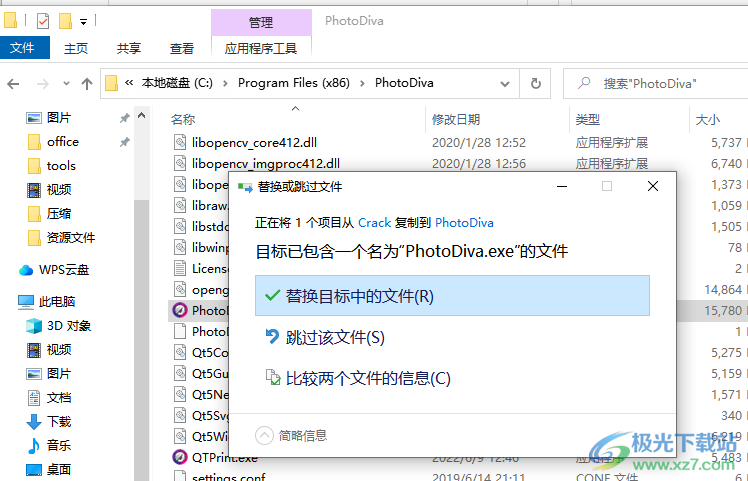This screenshot has width=748, height=481.
Task: Sort by 名称 column header
Action: click(183, 120)
